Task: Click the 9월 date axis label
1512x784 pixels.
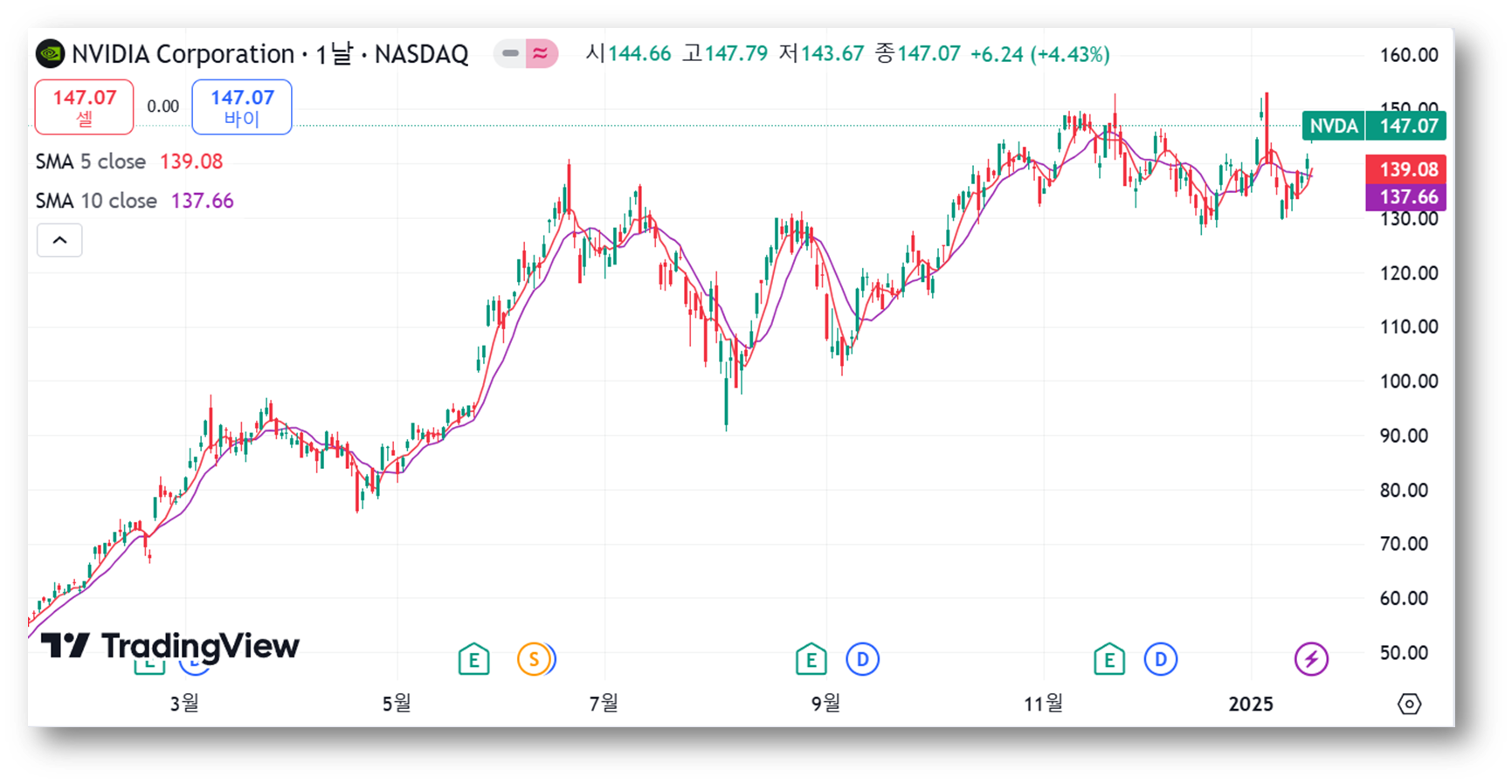Action: click(x=825, y=703)
